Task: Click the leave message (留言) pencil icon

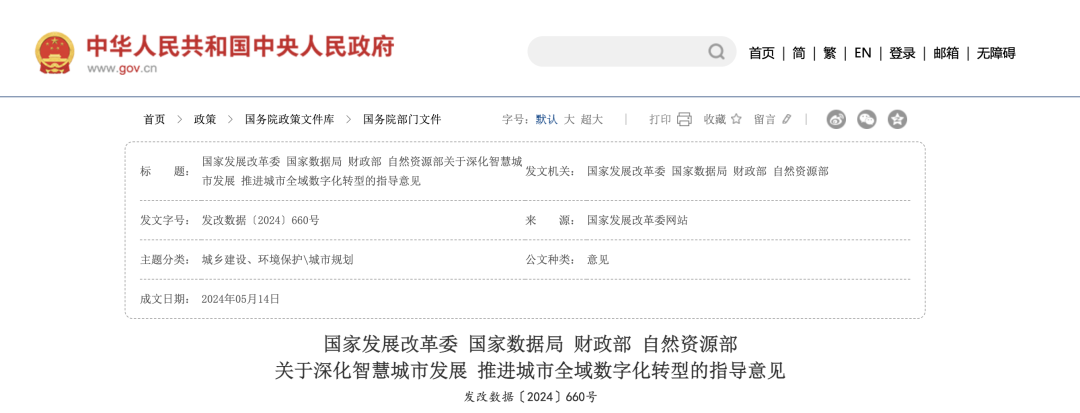Action: [787, 119]
